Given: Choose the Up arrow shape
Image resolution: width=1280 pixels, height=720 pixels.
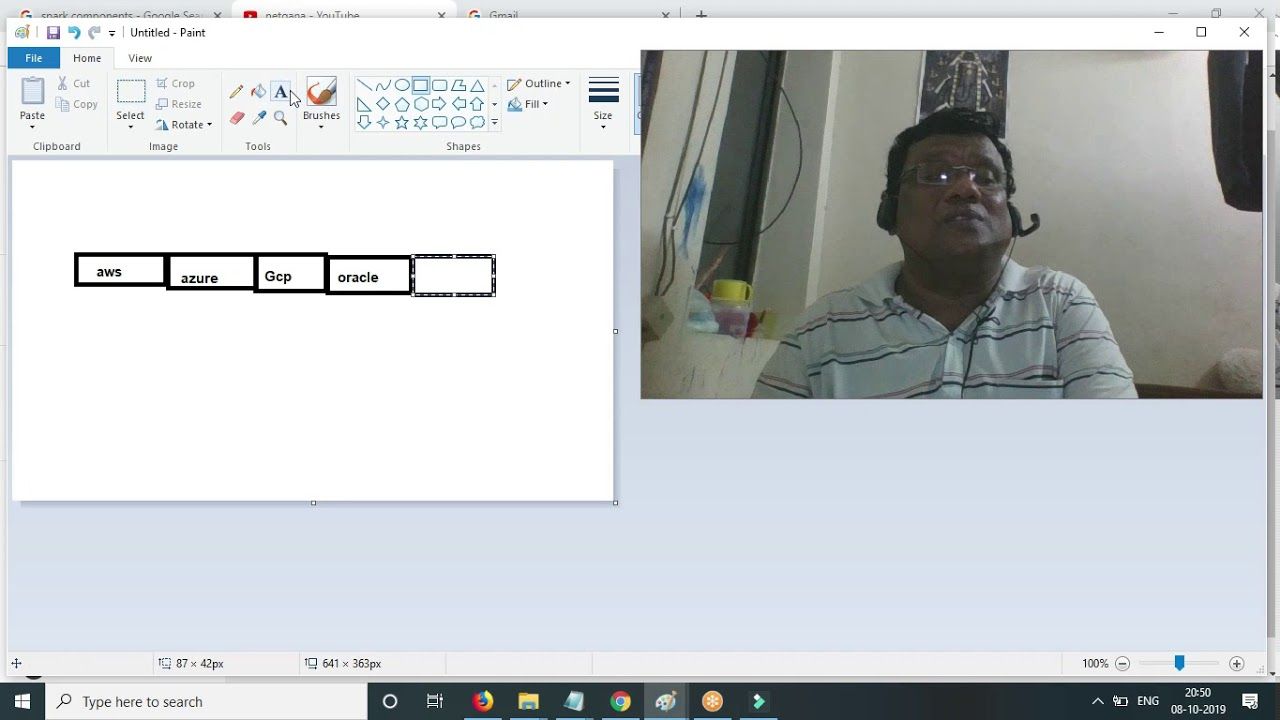Looking at the screenshot, I should 478,104.
